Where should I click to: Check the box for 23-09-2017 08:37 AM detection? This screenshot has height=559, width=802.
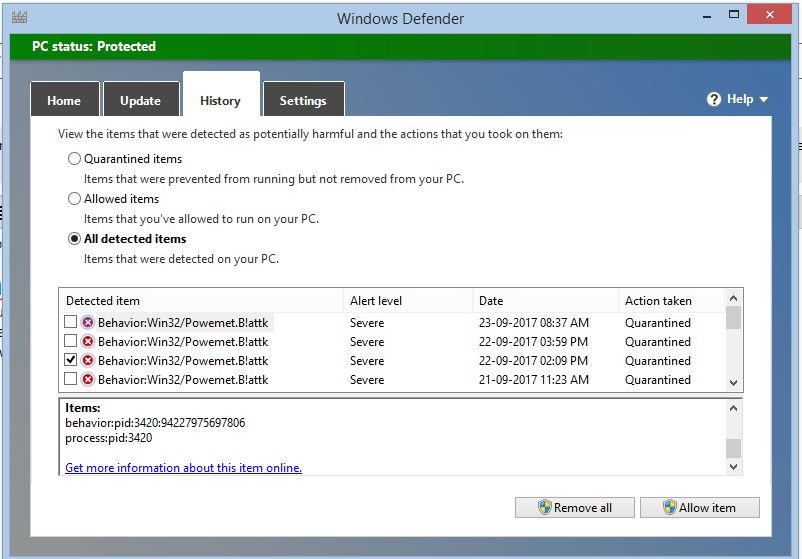[x=71, y=322]
